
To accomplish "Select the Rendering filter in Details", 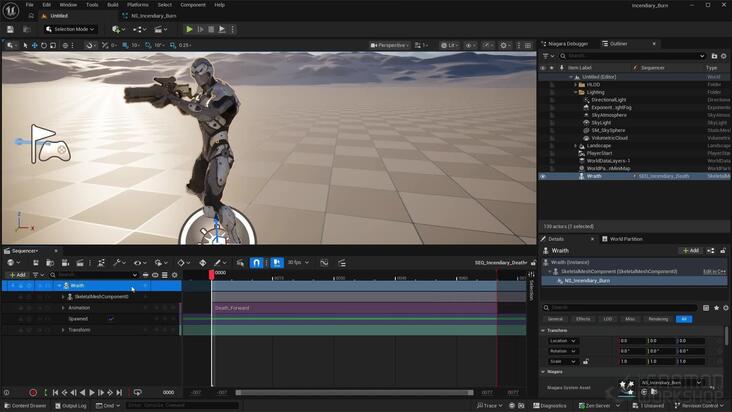I will coord(658,319).
